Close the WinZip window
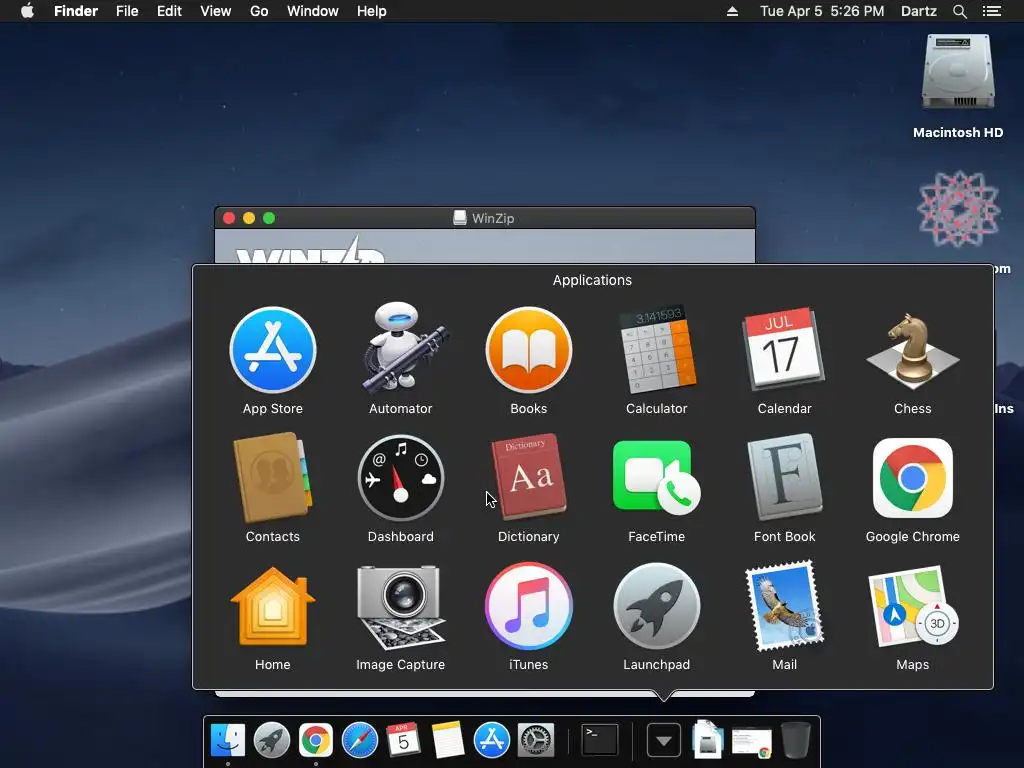Screen dimensions: 1024x768 [229, 218]
